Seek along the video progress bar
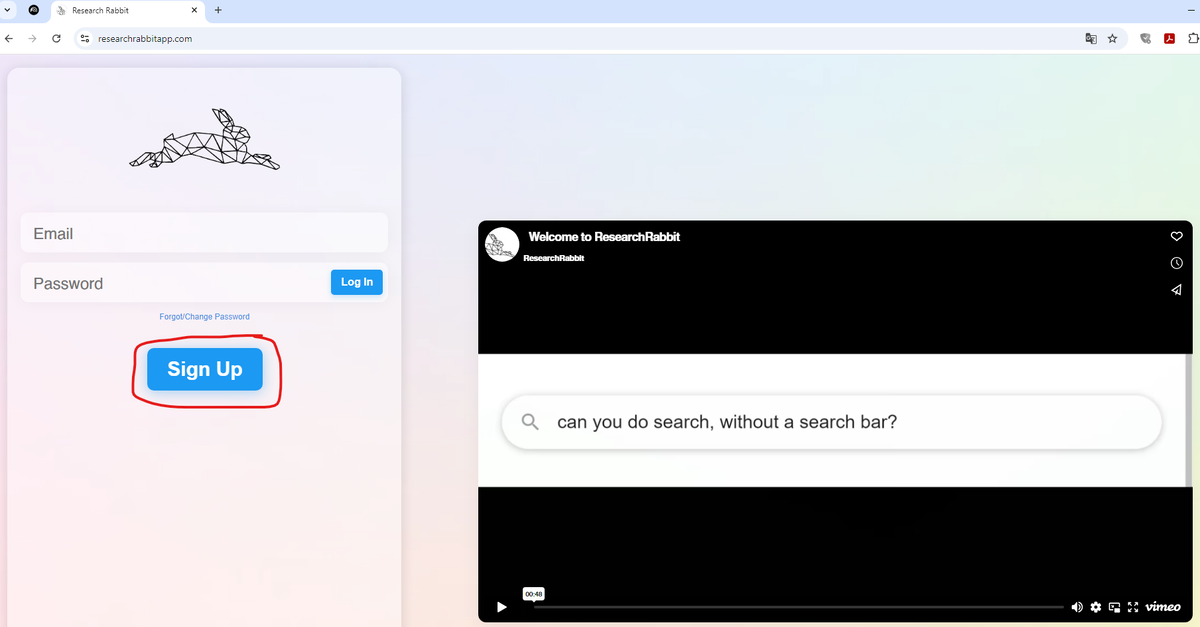The height and width of the screenshot is (627, 1200). point(798,607)
